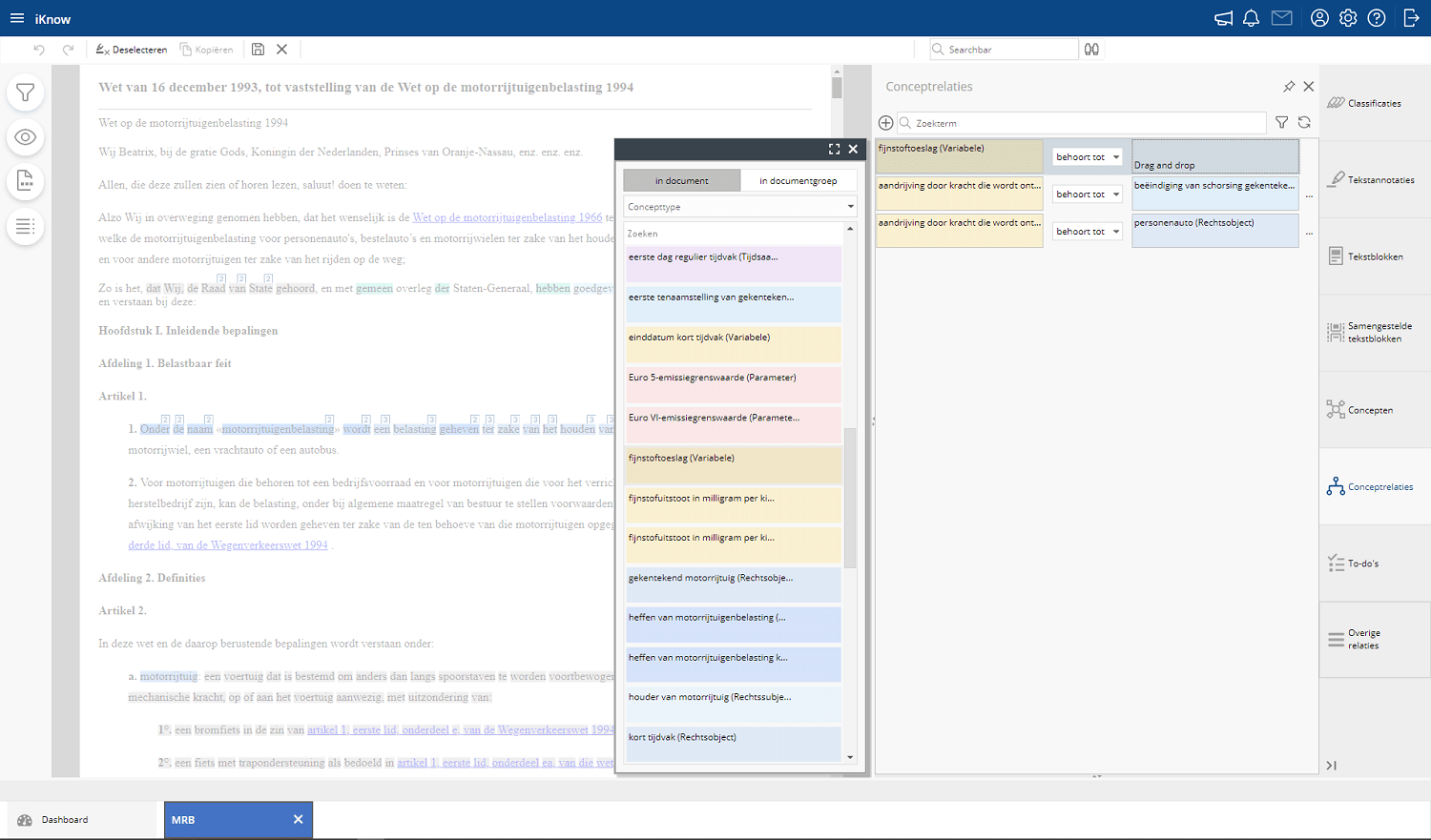
Task: Open the hamburger main menu
Action: pyautogui.click(x=17, y=18)
